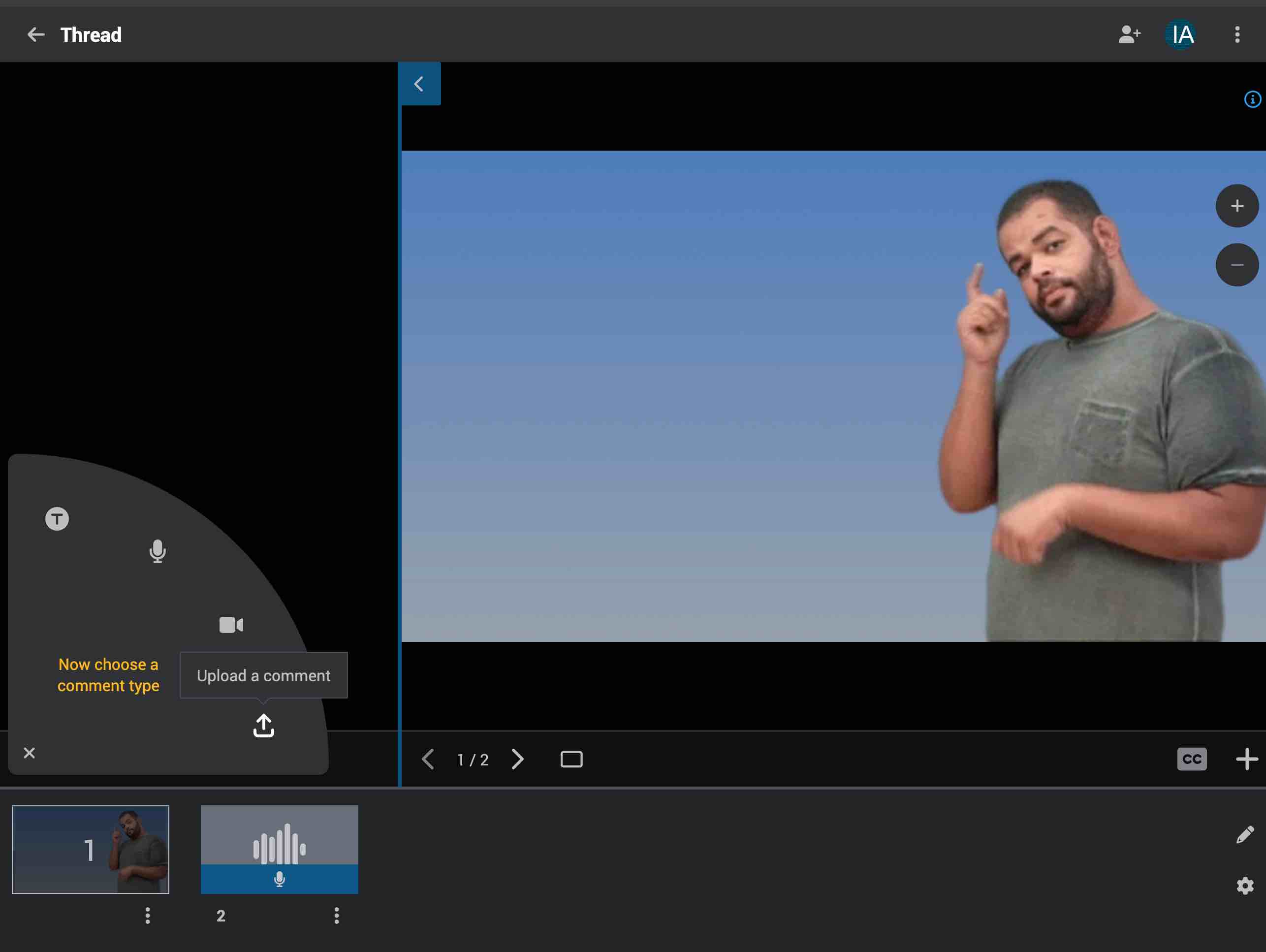This screenshot has width=1266, height=952.
Task: Open the IA profile avatar menu
Action: 1181,34
